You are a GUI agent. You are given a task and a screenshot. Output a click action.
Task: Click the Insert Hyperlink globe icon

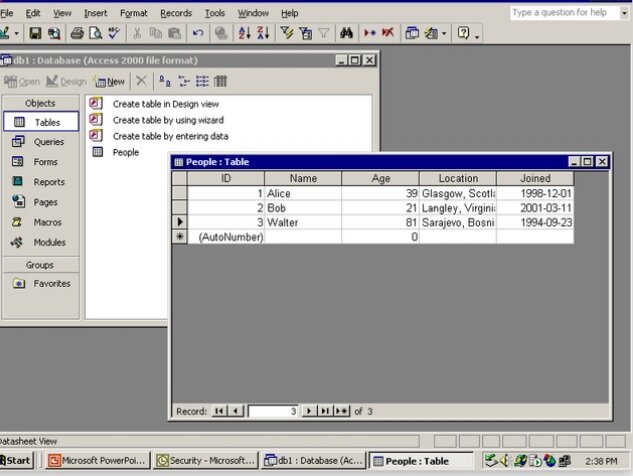pos(221,33)
